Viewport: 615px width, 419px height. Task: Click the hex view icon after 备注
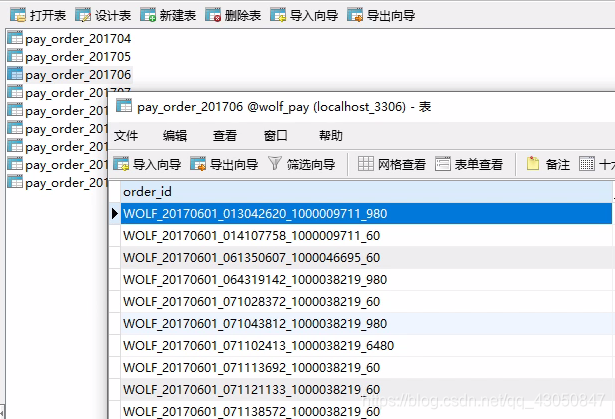[x=587, y=164]
